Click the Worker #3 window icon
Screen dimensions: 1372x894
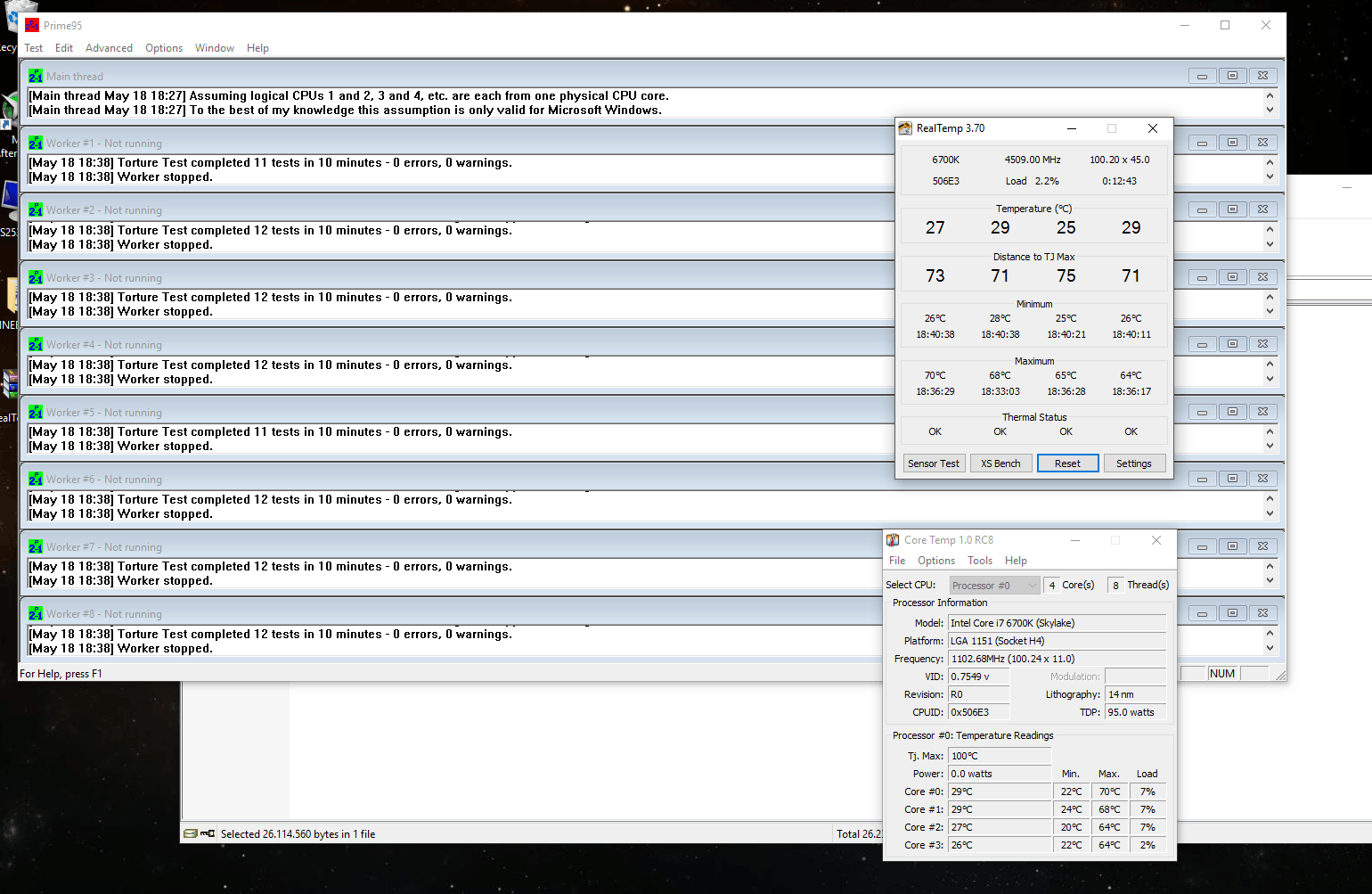[x=36, y=278]
